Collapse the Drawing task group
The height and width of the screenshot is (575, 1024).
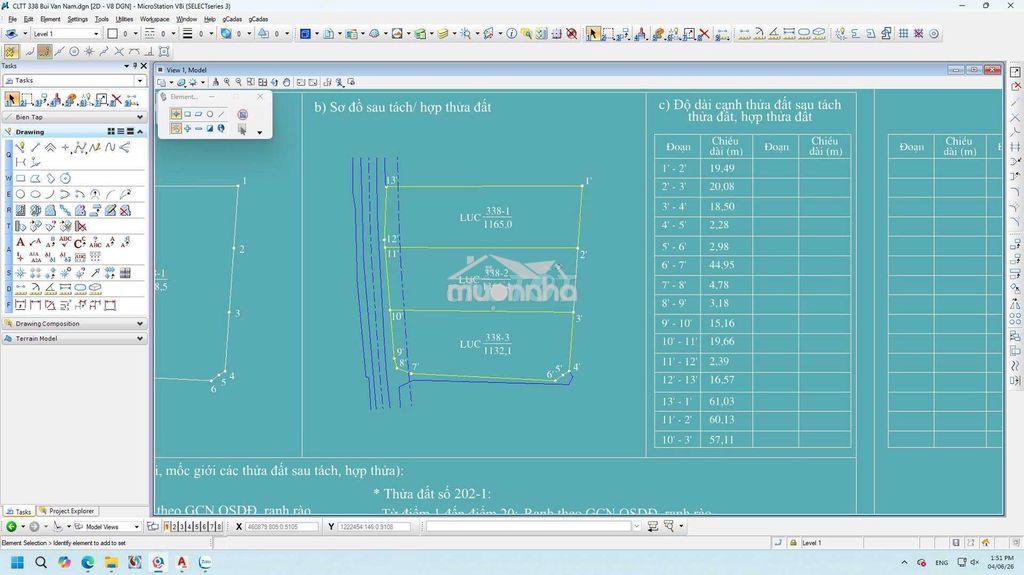140,132
